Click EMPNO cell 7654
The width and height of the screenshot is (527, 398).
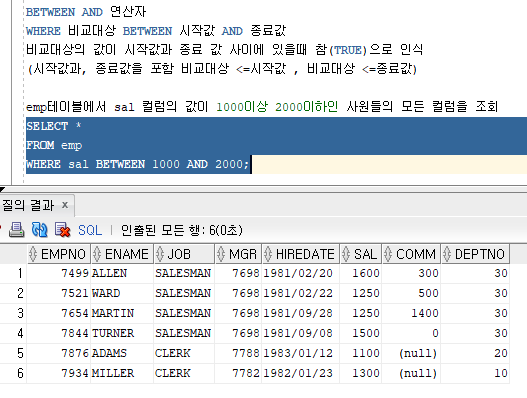[x=58, y=313]
